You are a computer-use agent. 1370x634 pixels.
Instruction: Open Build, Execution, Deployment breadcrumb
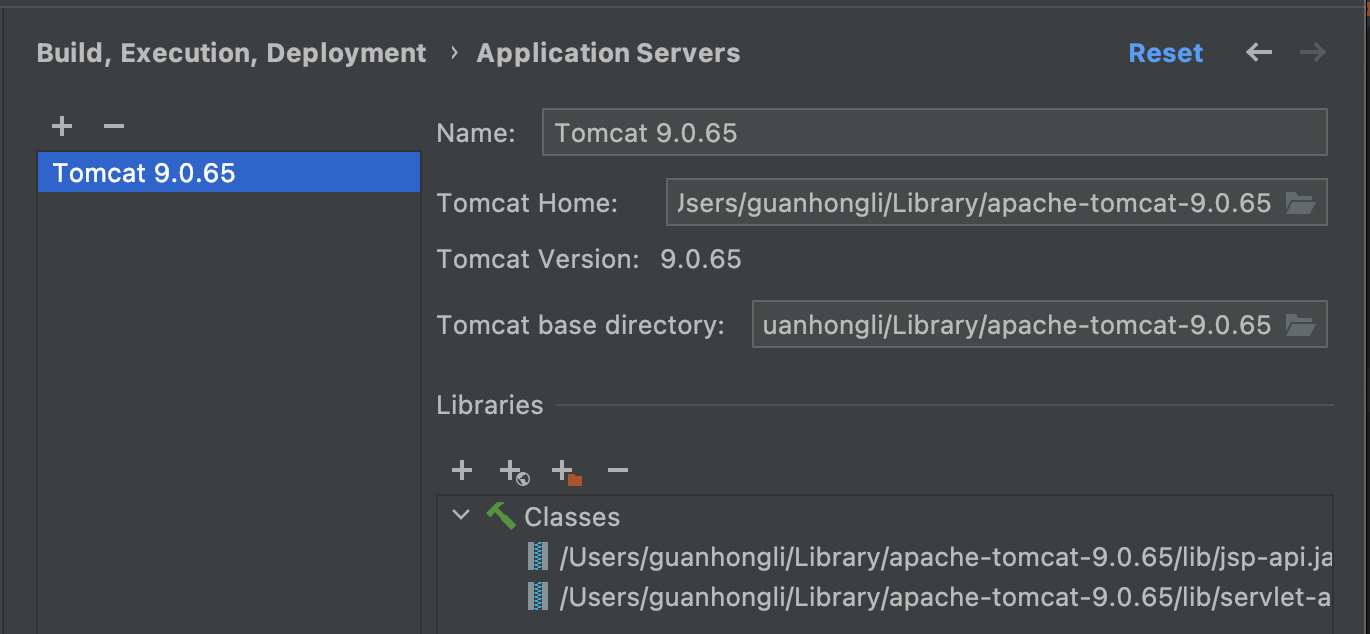pyautogui.click(x=231, y=53)
